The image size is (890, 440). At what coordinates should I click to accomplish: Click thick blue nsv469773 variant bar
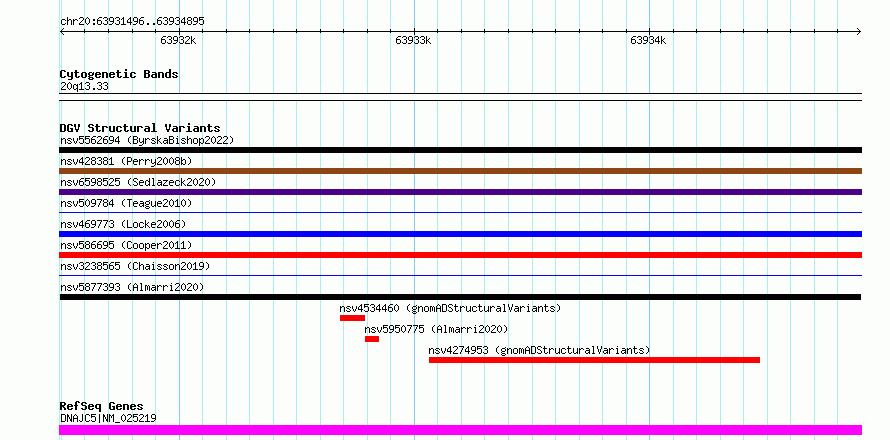coord(460,234)
